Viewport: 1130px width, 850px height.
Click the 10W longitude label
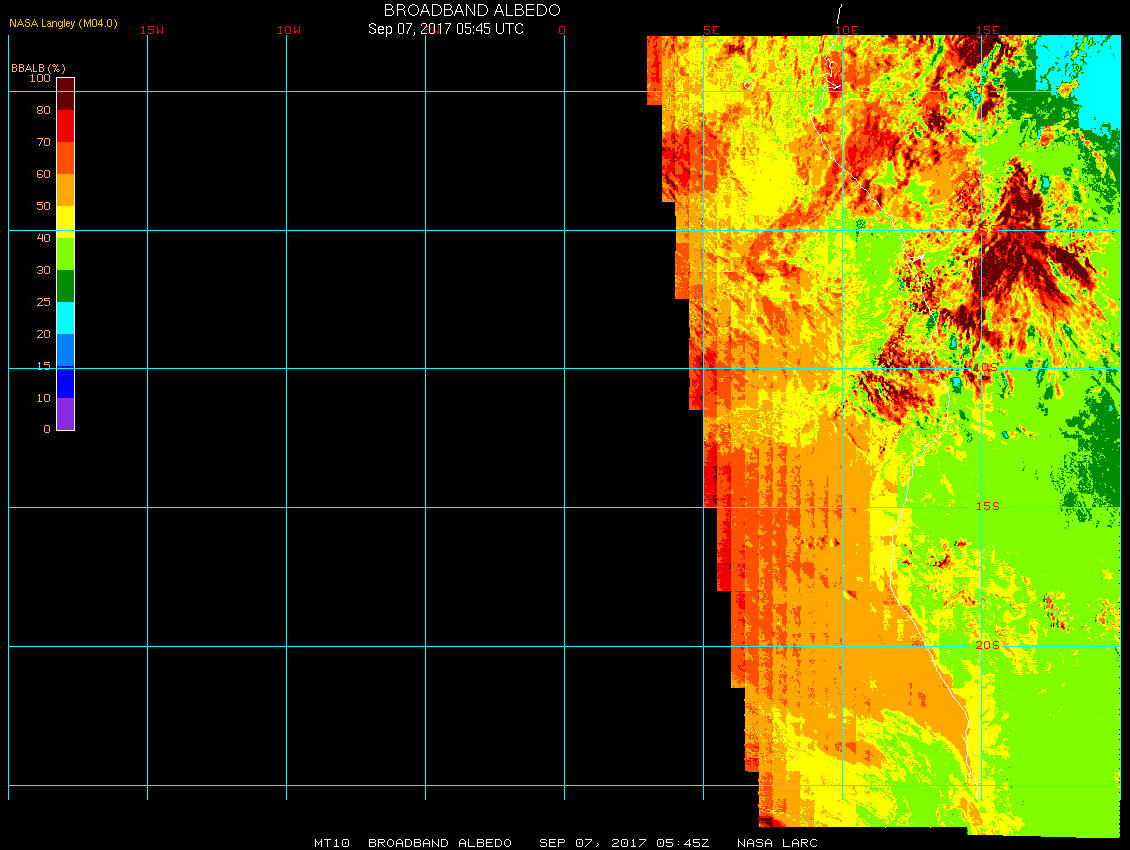click(x=289, y=30)
